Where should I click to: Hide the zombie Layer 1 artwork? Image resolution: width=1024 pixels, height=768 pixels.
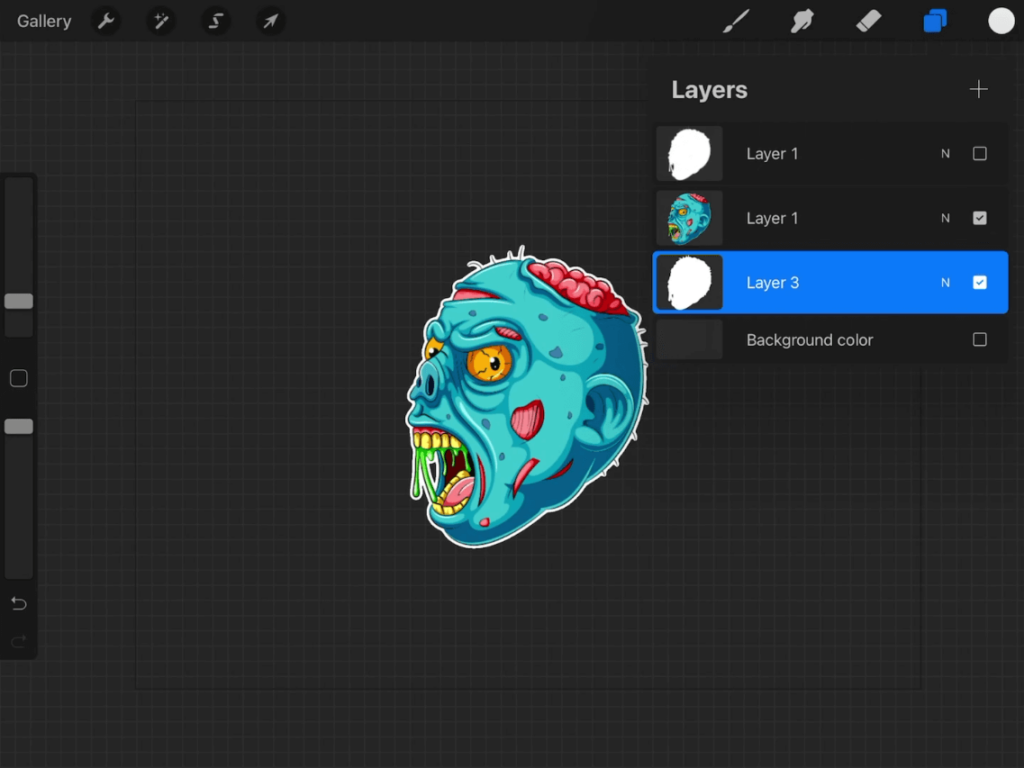[979, 217]
